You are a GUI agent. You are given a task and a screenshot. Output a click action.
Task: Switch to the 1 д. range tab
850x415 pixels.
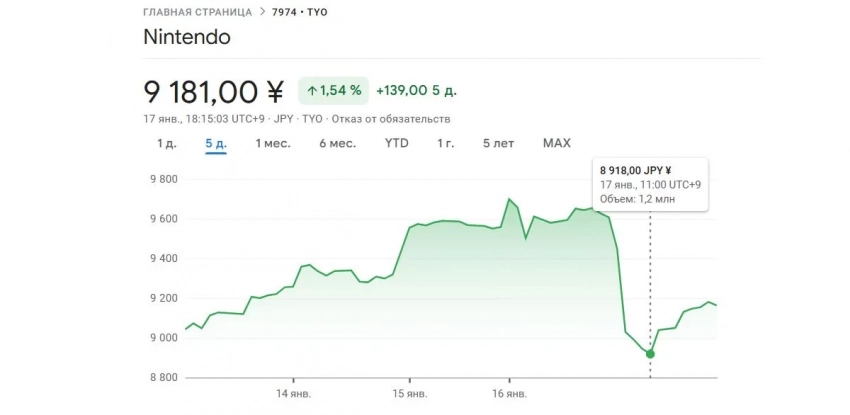click(166, 143)
